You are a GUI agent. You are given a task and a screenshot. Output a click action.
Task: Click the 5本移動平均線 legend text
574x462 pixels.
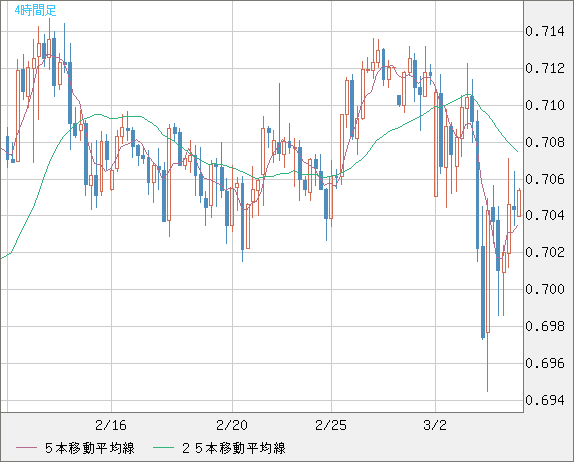click(90, 448)
